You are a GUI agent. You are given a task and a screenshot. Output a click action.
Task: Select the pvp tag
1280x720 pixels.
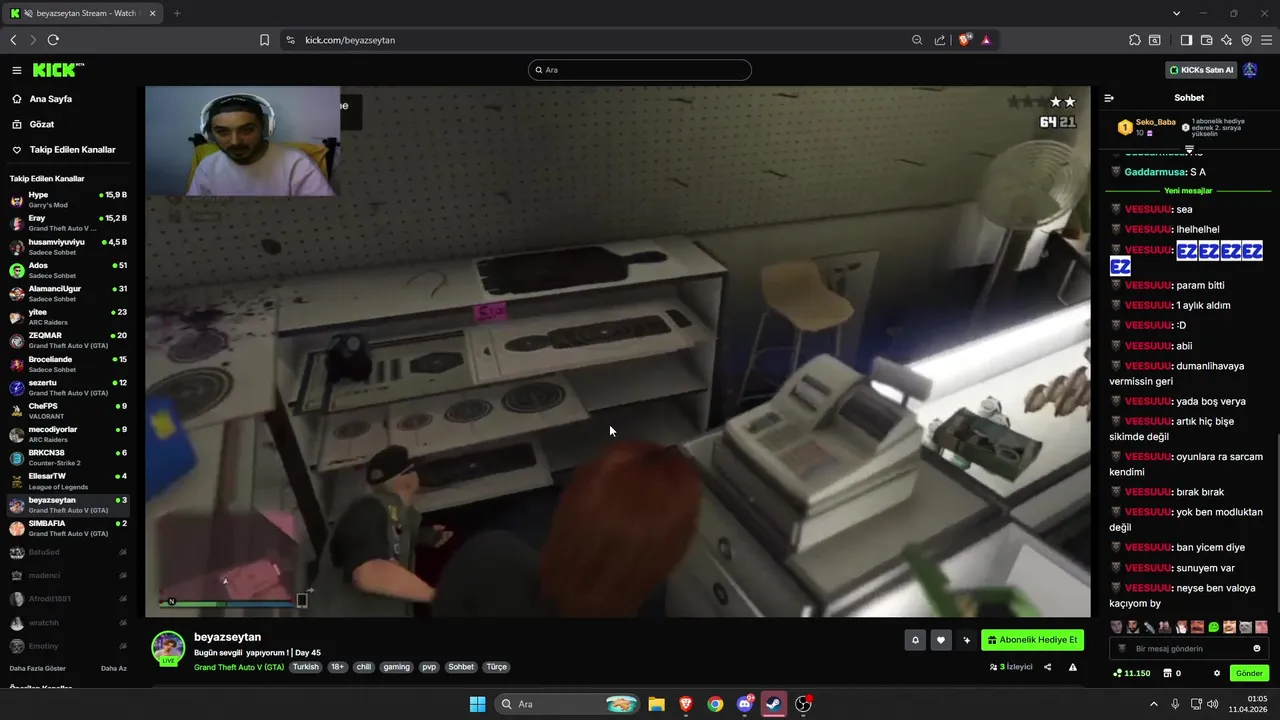tap(429, 667)
